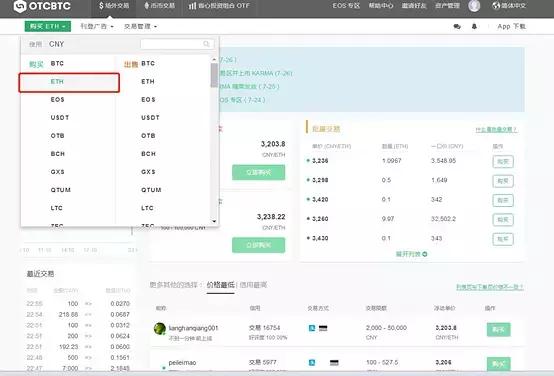Screen dimensions: 554x376
Task: Click buy button for 3,236 row
Action: pos(503,161)
